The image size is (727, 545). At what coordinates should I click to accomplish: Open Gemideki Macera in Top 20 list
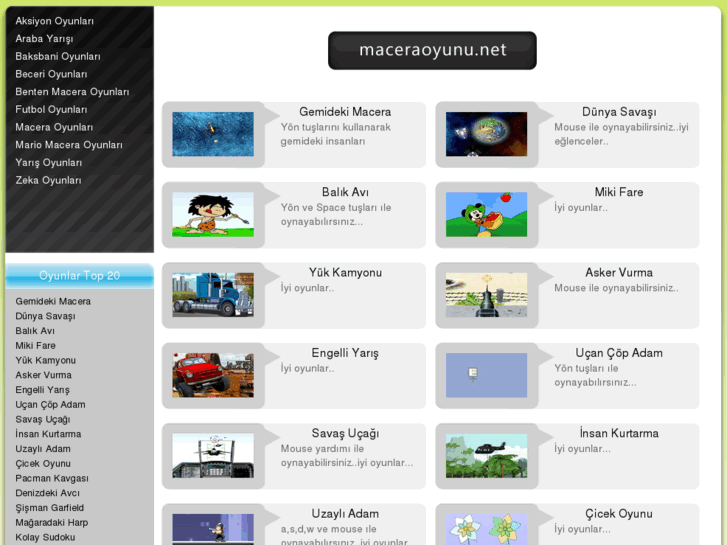(x=53, y=301)
